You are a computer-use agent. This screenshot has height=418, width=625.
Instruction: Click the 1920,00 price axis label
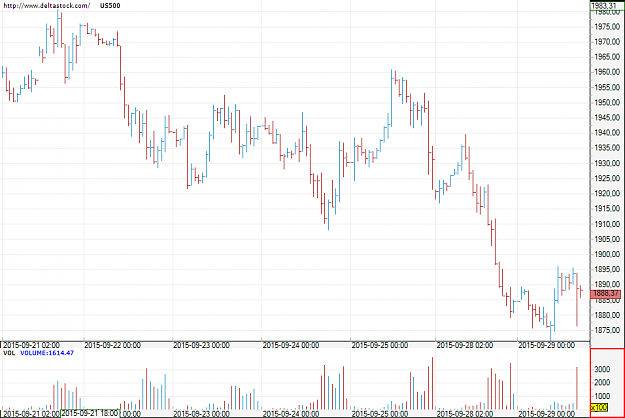coord(607,193)
